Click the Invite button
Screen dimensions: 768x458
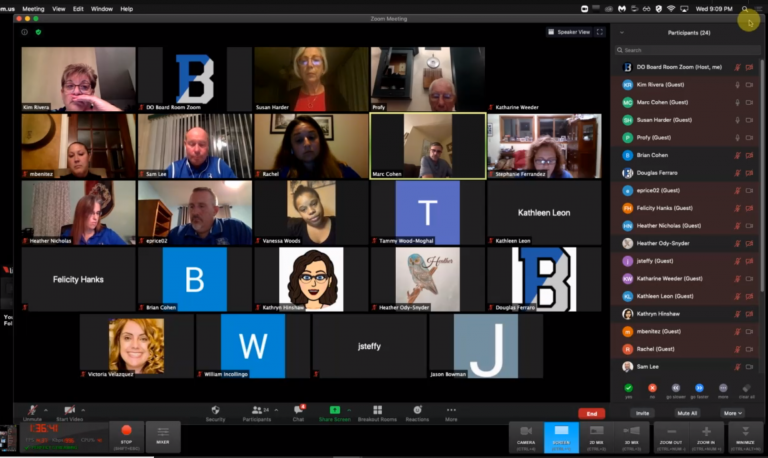coord(643,413)
